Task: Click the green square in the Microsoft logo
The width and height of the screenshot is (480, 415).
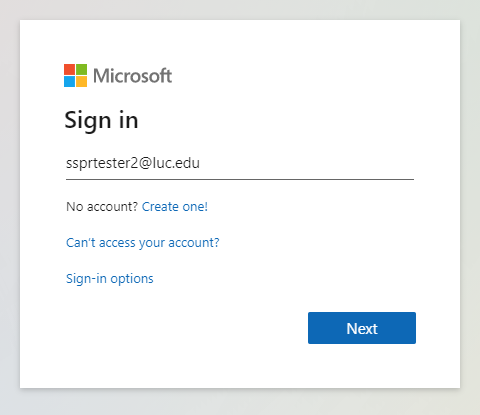Action: 82,69
